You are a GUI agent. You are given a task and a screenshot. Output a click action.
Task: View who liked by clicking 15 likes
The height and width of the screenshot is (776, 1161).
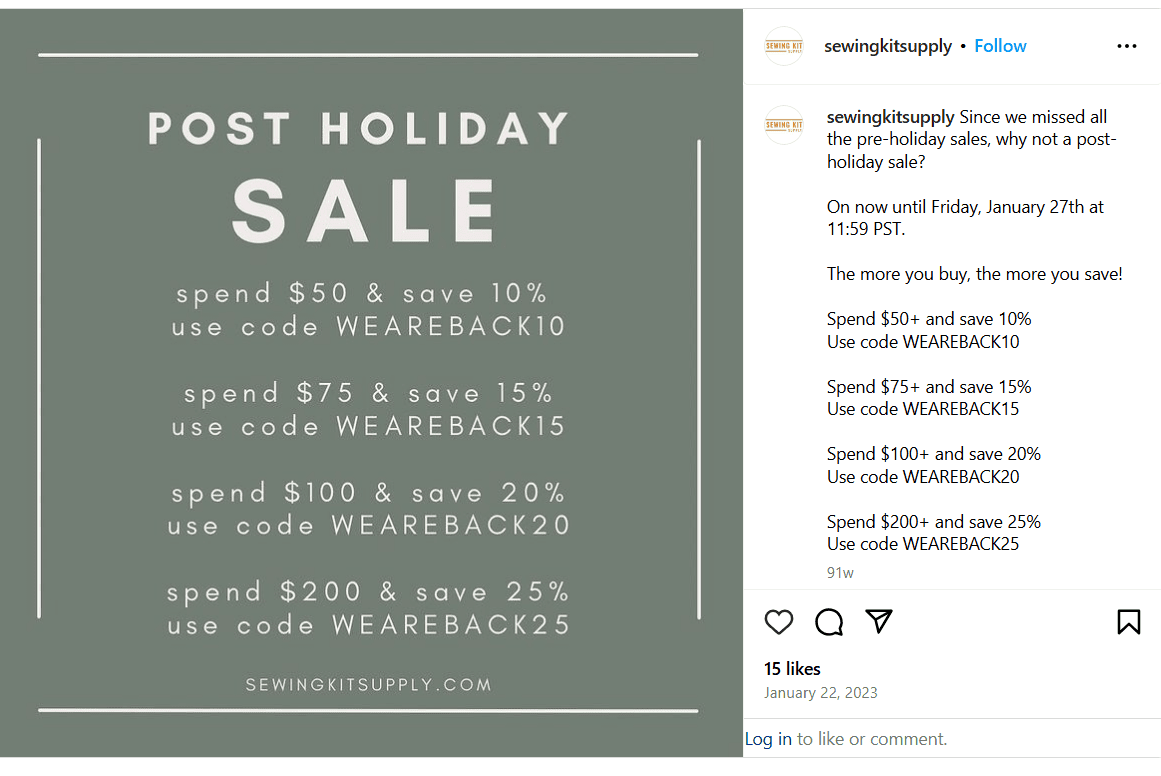[x=792, y=668]
